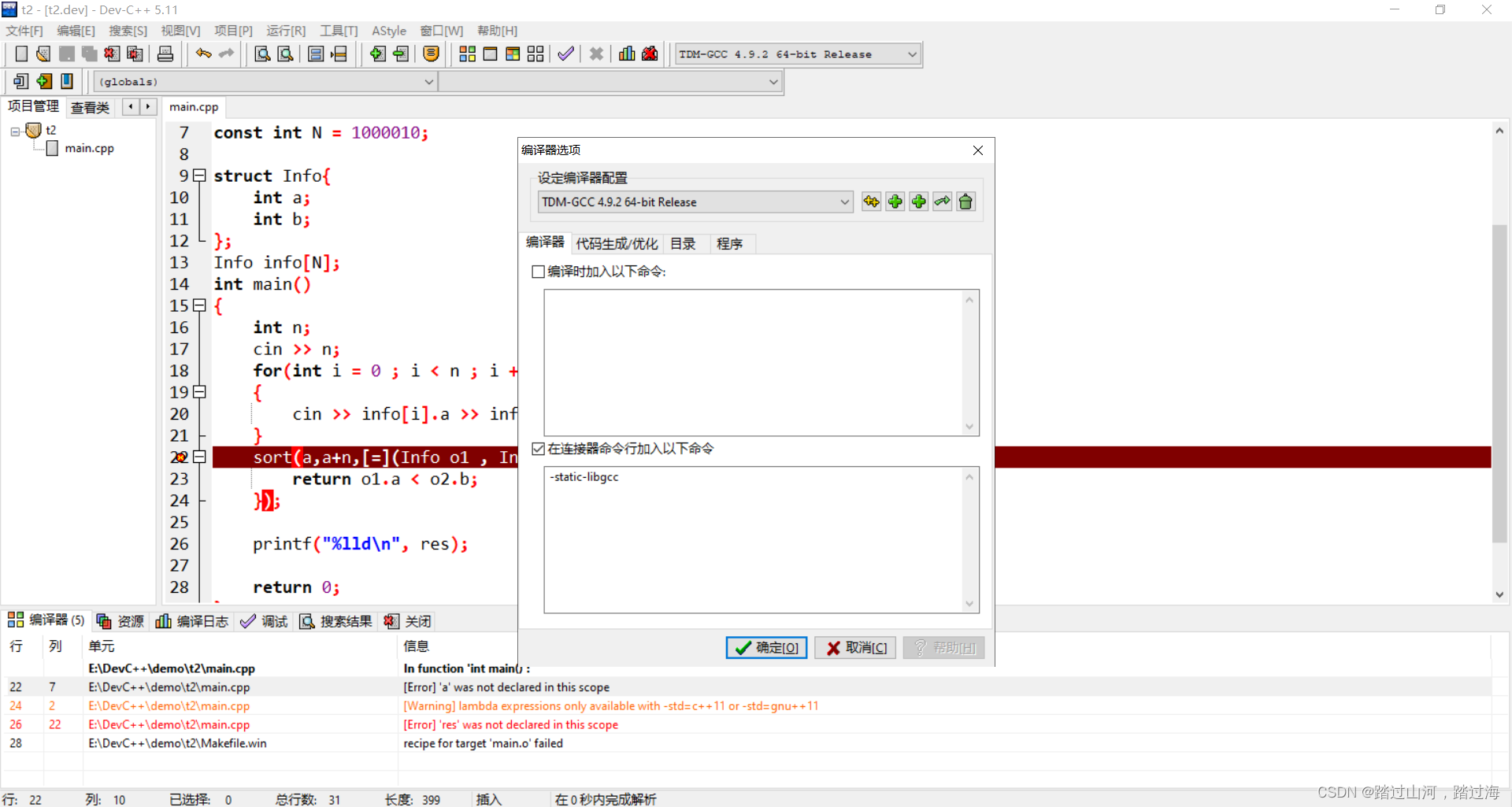1512x807 pixels.
Task: Click the Save All toolbar icon
Action: (89, 54)
